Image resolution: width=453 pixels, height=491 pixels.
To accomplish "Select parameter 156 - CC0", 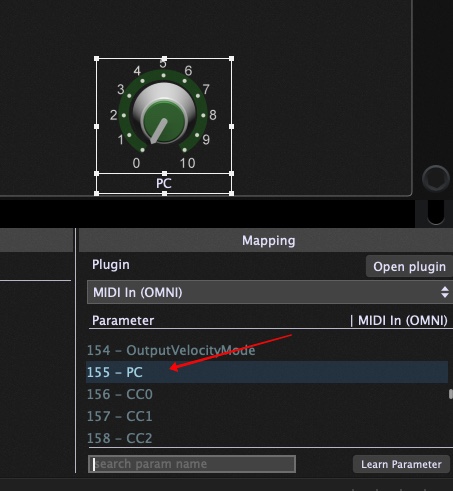I will 267,394.
